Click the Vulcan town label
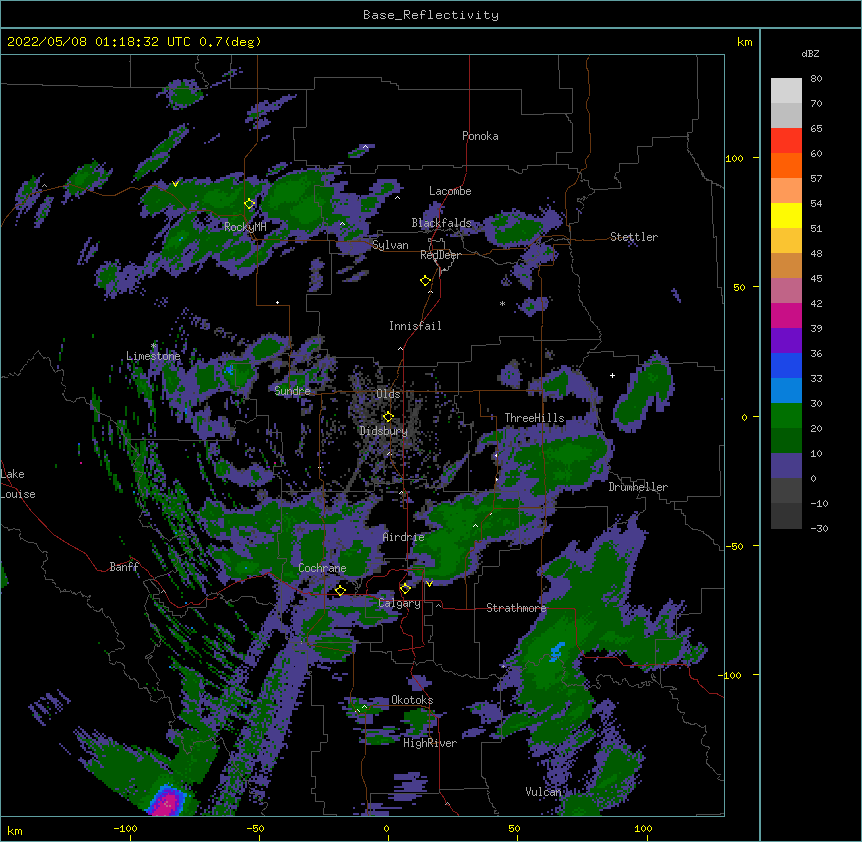 543,792
